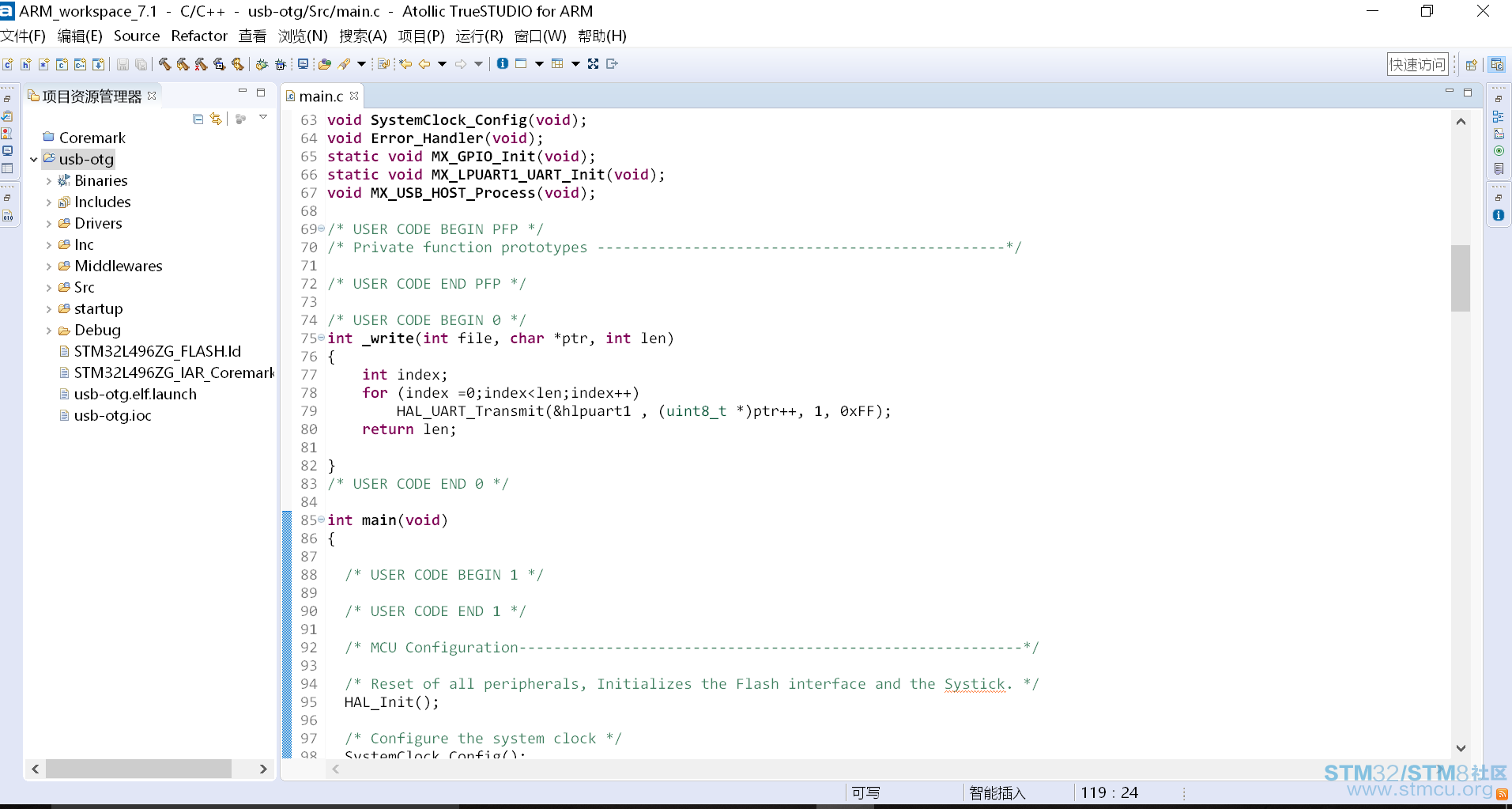1512x809 pixels.
Task: Open the Console view in left sidebar
Action: (7, 151)
